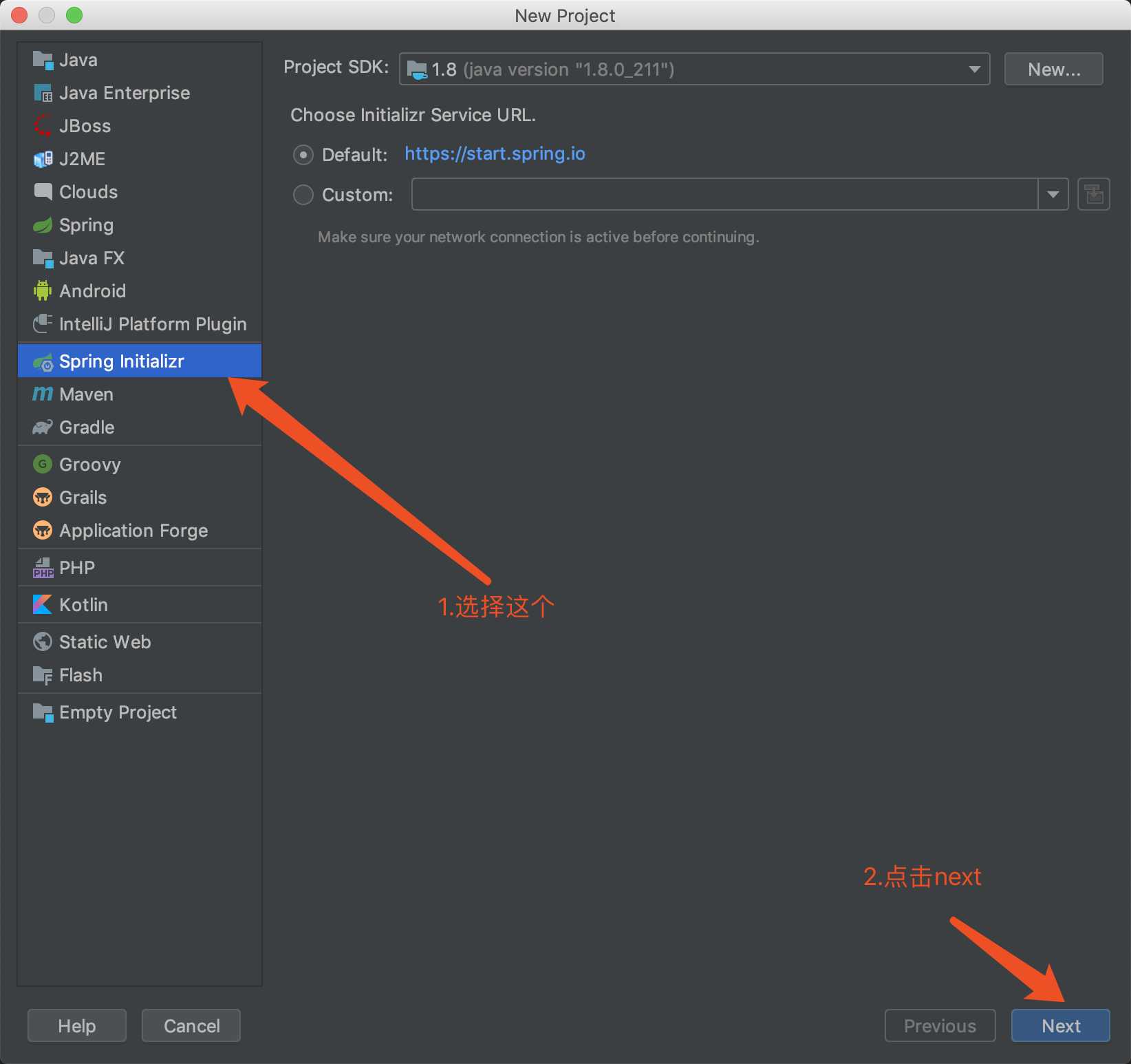This screenshot has height=1064, width=1131.
Task: Click the Empty Project folder icon
Action: click(43, 712)
